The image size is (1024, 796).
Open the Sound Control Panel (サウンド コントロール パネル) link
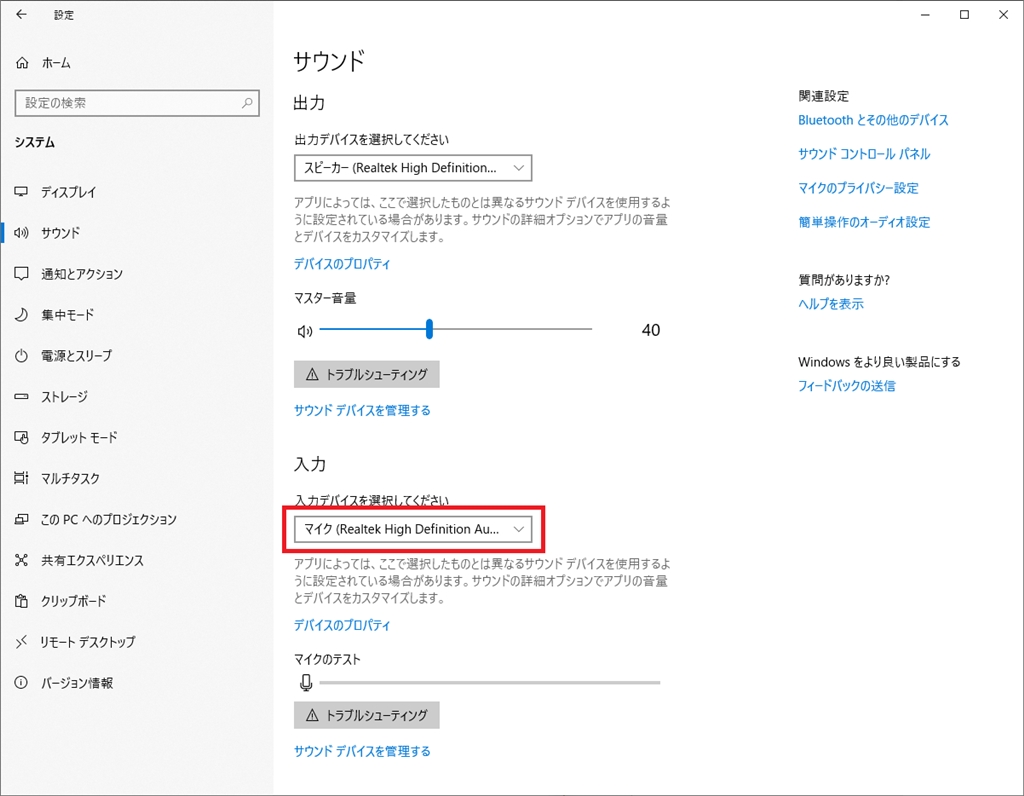tap(864, 154)
